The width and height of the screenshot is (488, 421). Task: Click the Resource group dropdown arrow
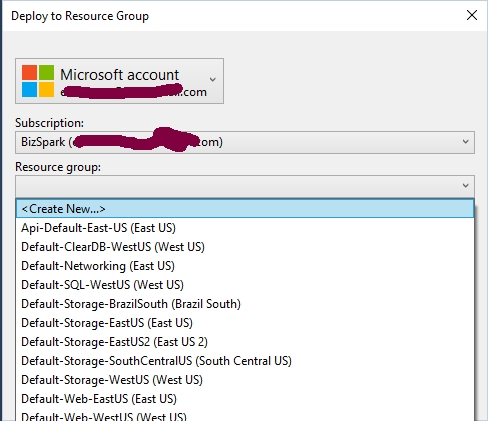pos(466,185)
